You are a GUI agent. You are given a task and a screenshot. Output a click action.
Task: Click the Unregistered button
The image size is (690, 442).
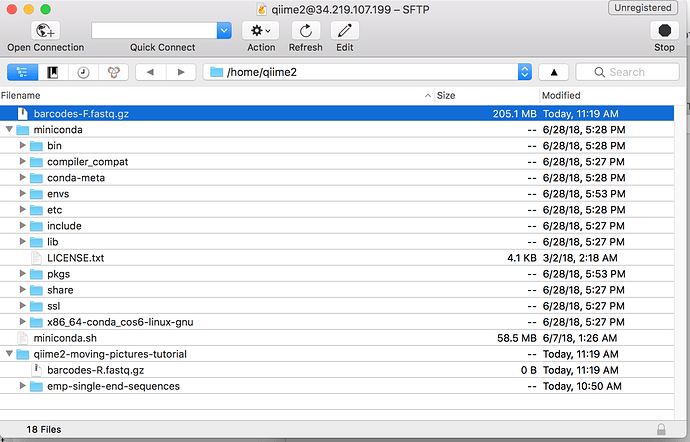pos(643,8)
